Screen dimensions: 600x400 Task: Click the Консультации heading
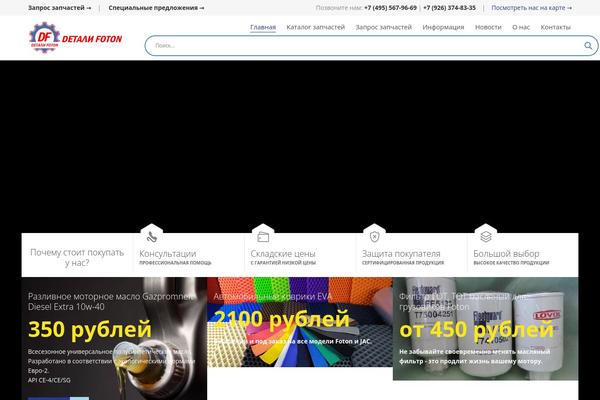[x=168, y=253]
